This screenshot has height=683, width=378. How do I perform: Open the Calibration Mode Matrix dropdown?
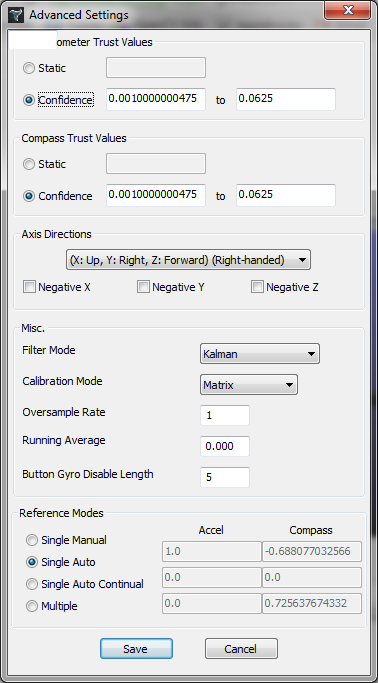pos(249,385)
